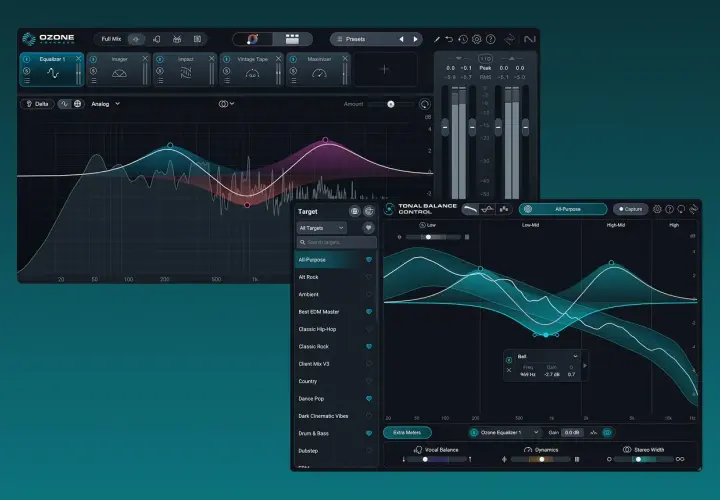Viewport: 720px width, 500px height.
Task: Go to the next preset arrow
Action: pyautogui.click(x=416, y=39)
